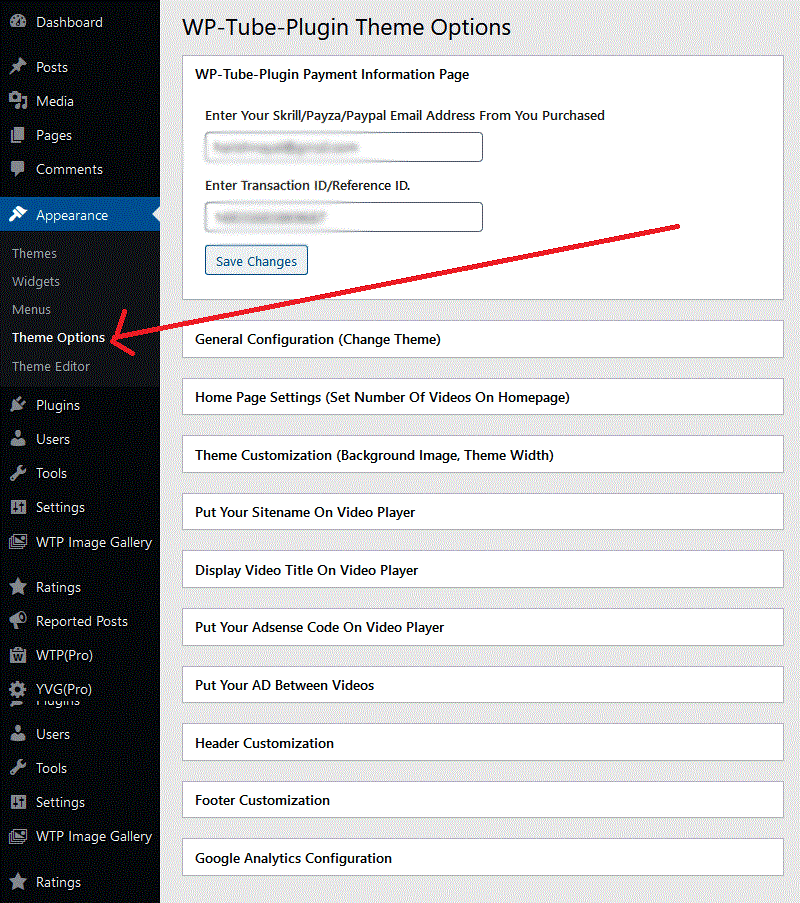Expand the Header Customization section
Image resolution: width=800 pixels, height=903 pixels.
tap(482, 743)
